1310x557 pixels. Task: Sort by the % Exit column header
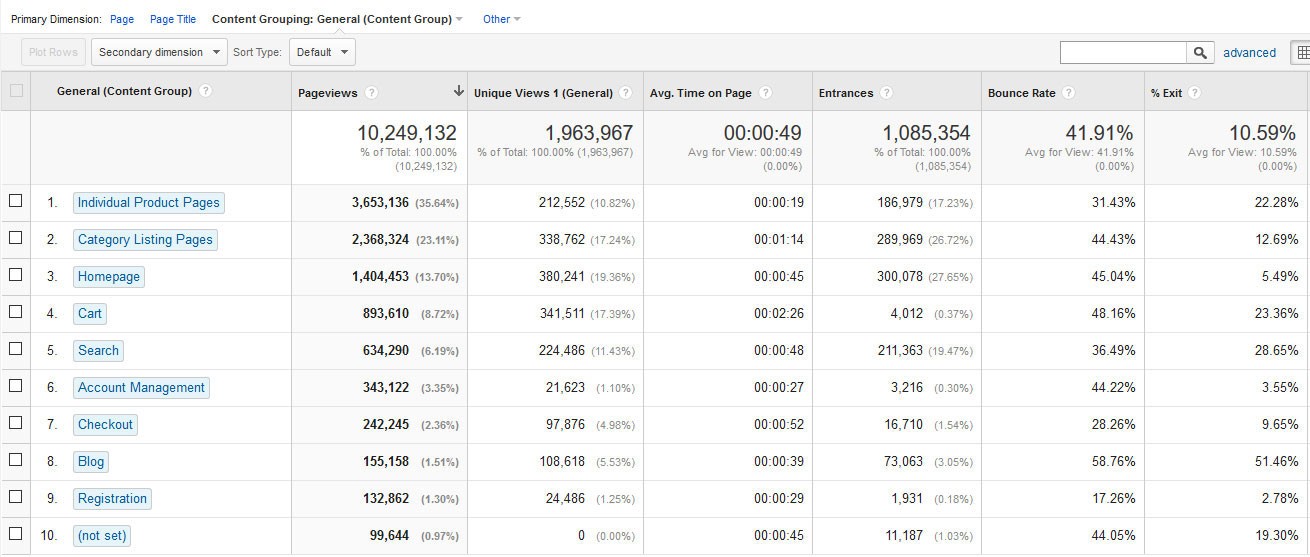(x=1166, y=93)
